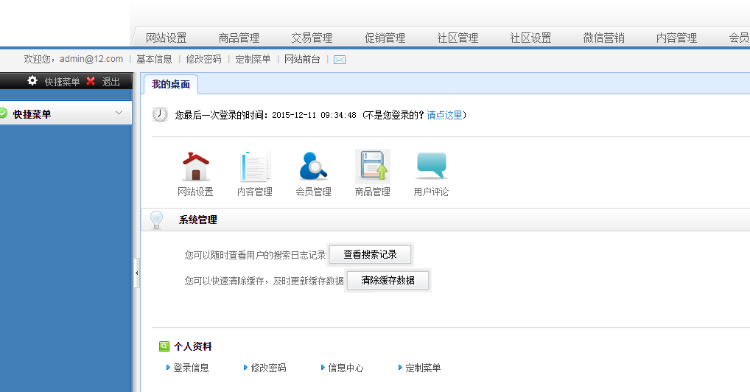Open 基本信息 in the top bar
The height and width of the screenshot is (392, 750).
[x=154, y=59]
